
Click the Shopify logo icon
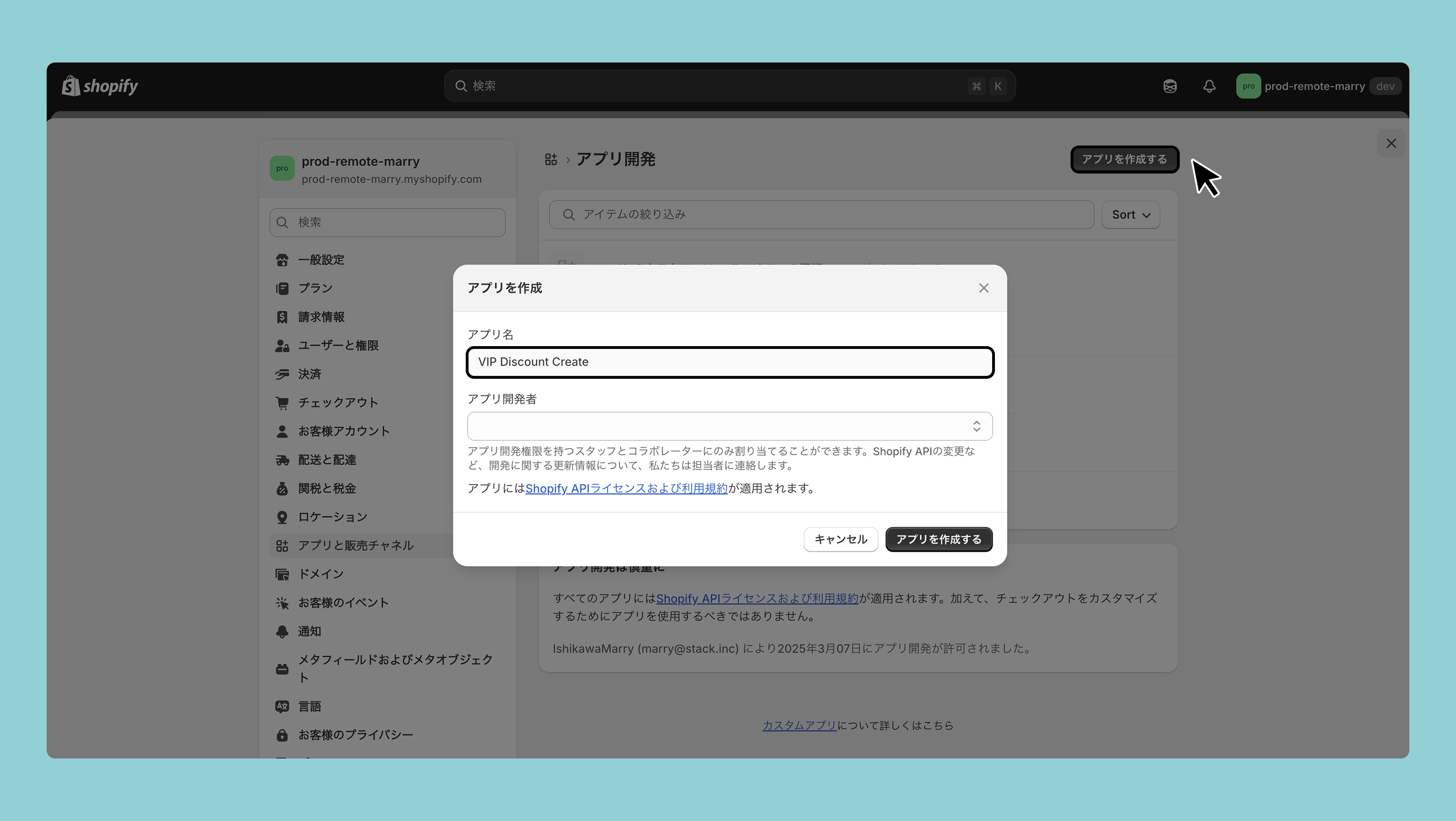pyautogui.click(x=71, y=86)
